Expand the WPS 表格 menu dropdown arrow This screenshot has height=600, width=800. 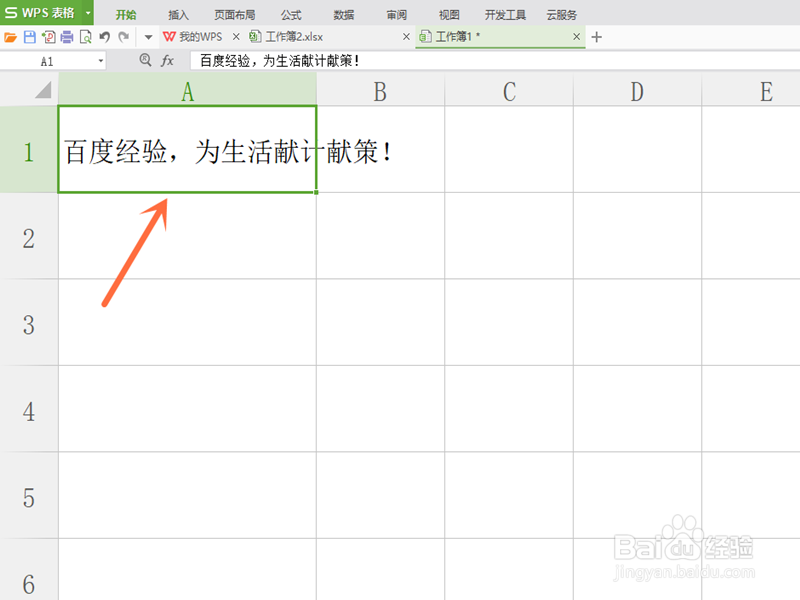coord(88,12)
